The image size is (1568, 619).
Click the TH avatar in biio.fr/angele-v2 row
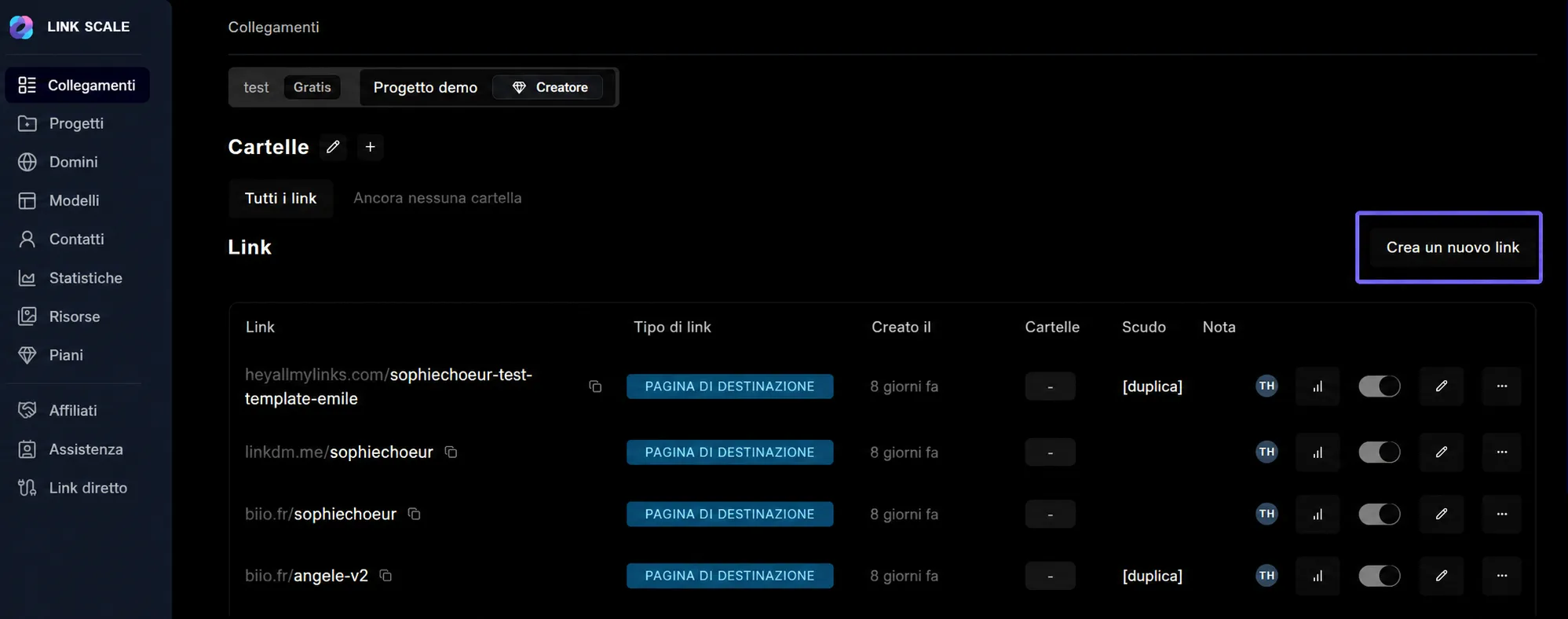1266,576
